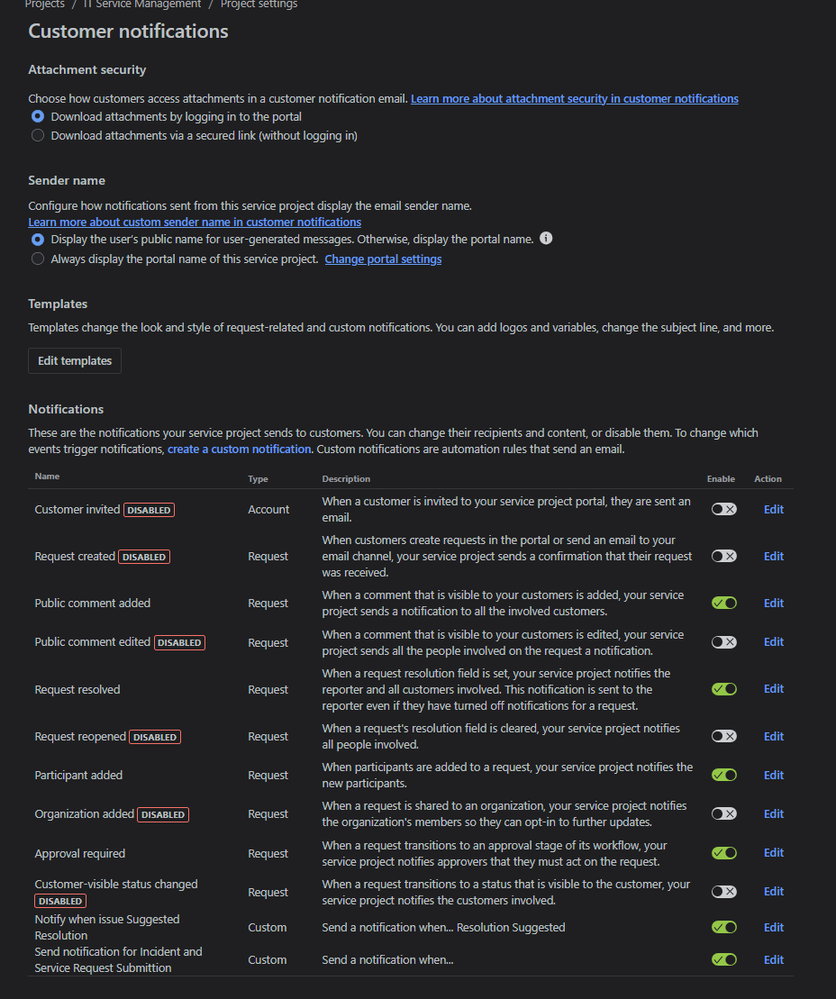Enable the Customer invited notification toggle
The width and height of the screenshot is (836, 999).
click(x=723, y=509)
